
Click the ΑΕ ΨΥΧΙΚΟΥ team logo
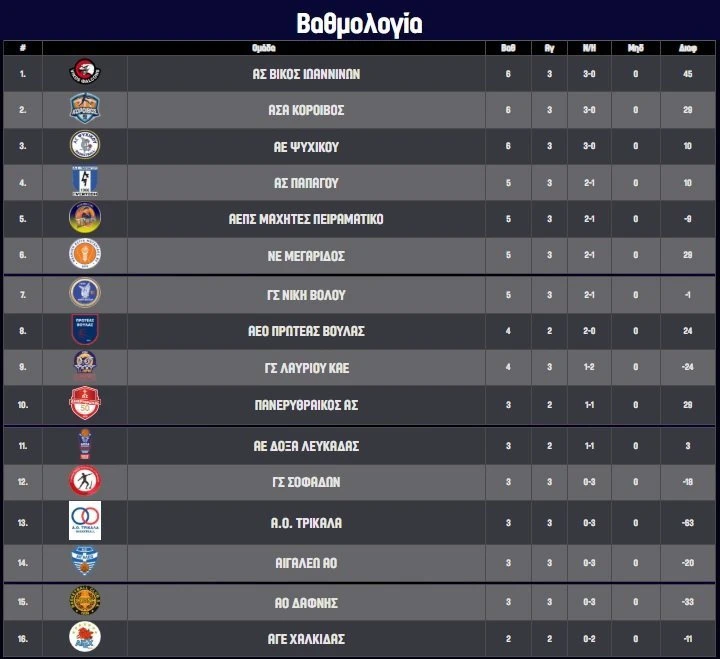click(x=85, y=146)
